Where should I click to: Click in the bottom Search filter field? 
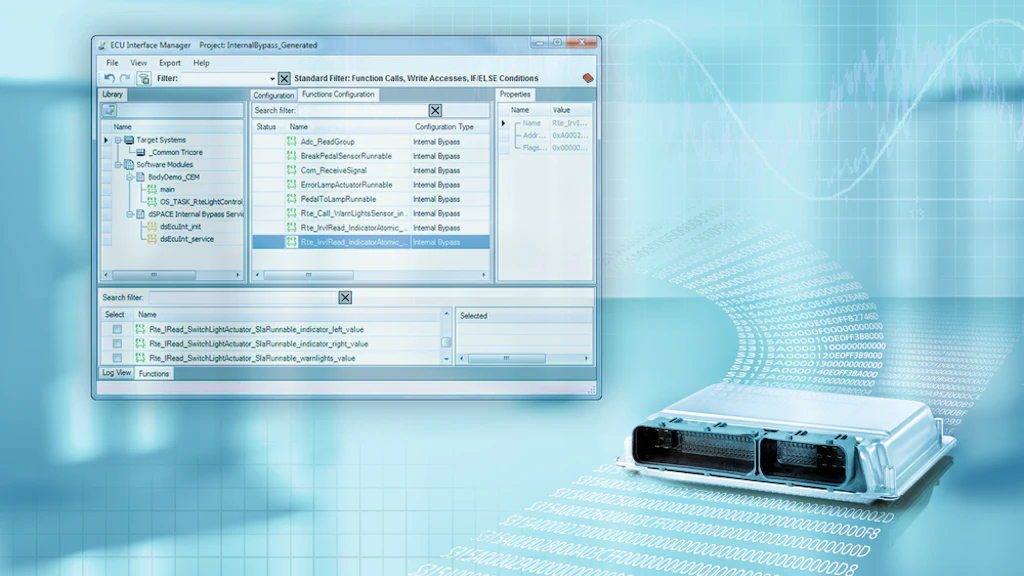pos(243,297)
